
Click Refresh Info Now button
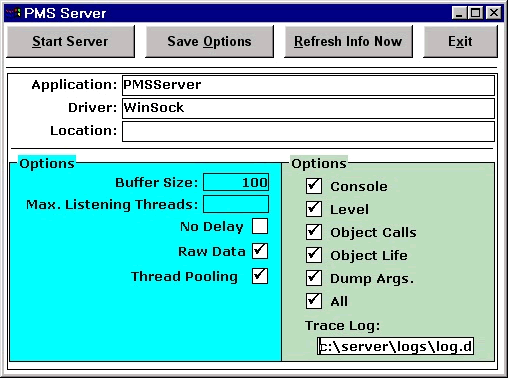tap(348, 42)
